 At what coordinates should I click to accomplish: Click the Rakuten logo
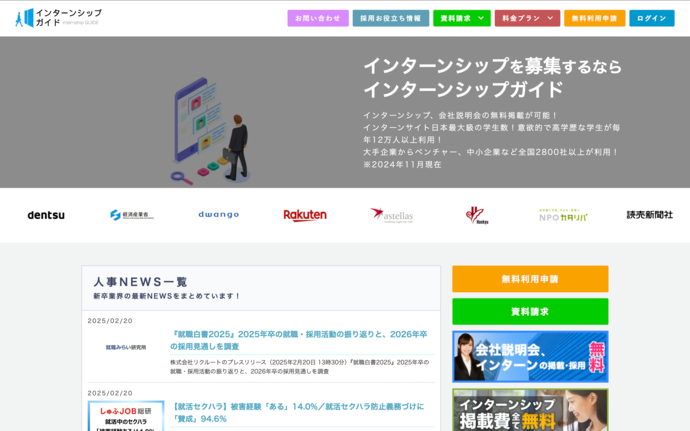click(304, 215)
